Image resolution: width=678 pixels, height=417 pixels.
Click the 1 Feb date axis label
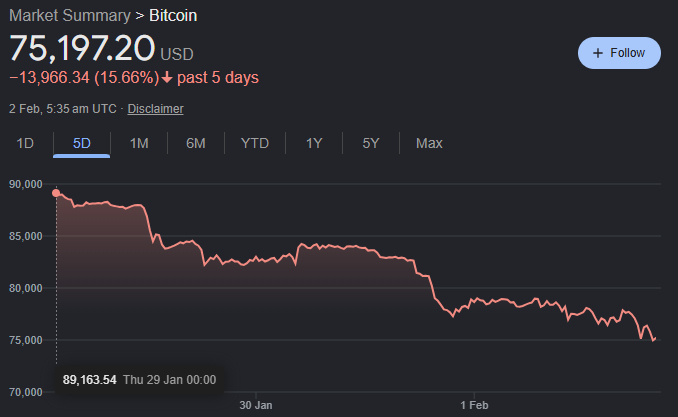(x=474, y=405)
